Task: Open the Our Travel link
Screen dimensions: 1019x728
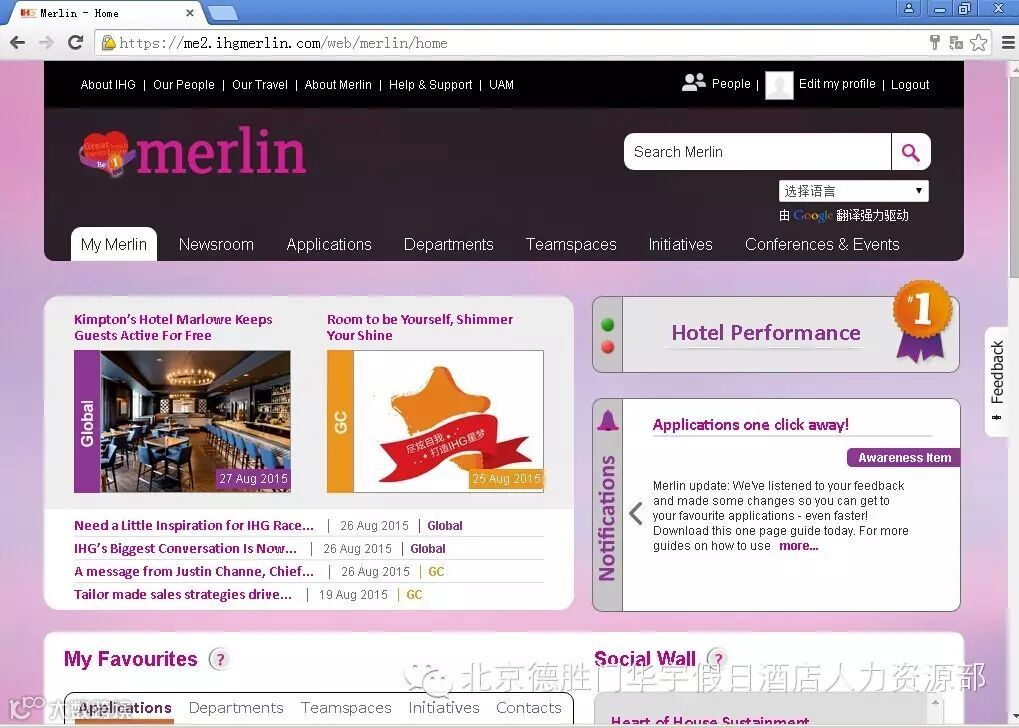Action: (259, 84)
